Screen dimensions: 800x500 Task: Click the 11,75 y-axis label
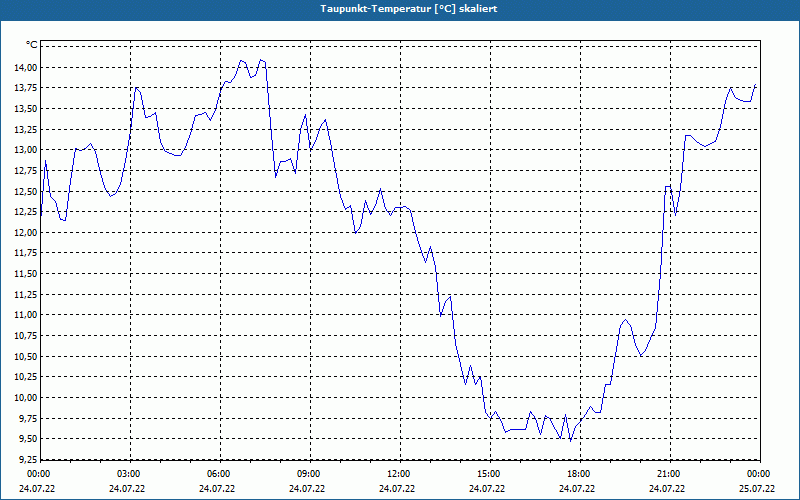tap(26, 253)
